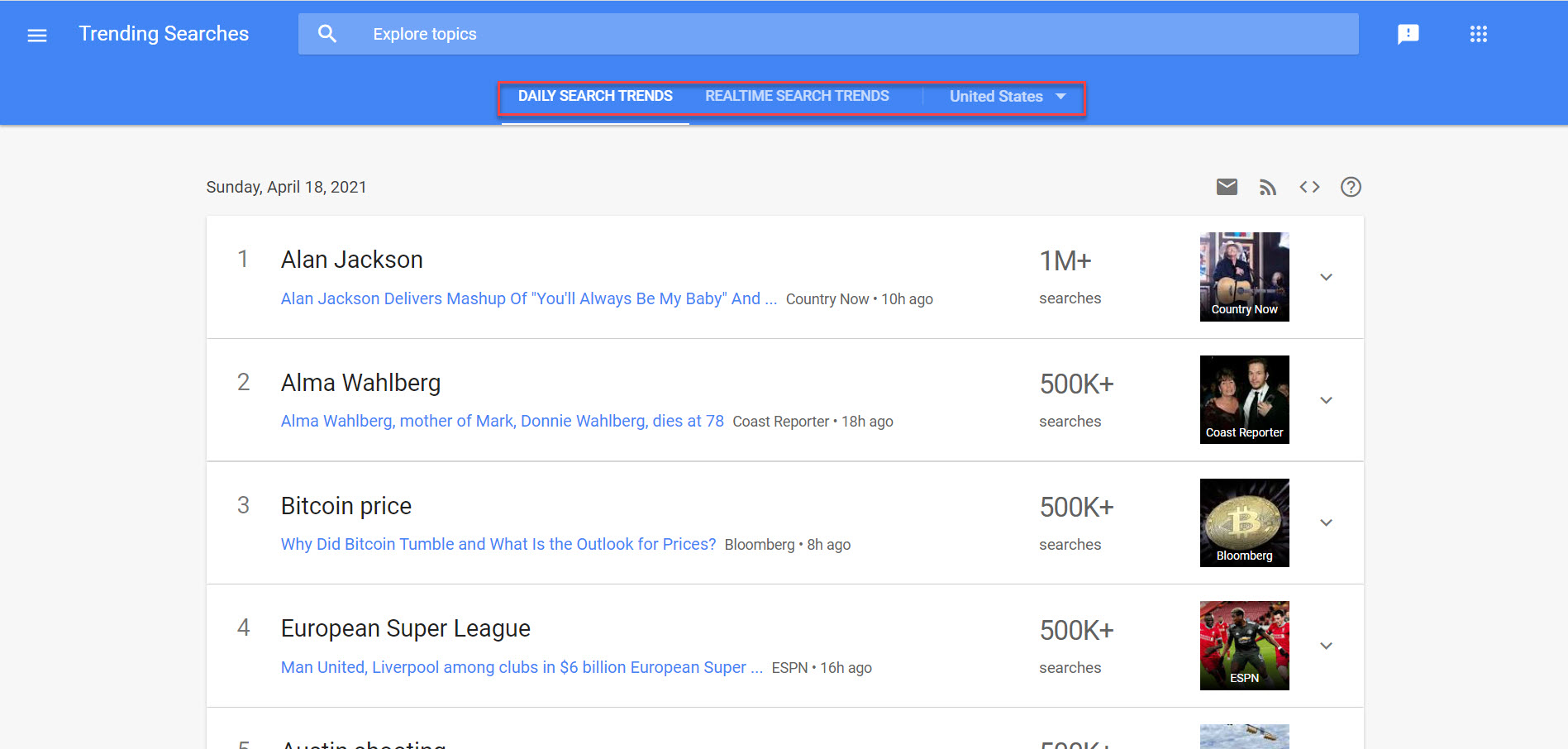Click the search magnifier icon

[x=327, y=33]
